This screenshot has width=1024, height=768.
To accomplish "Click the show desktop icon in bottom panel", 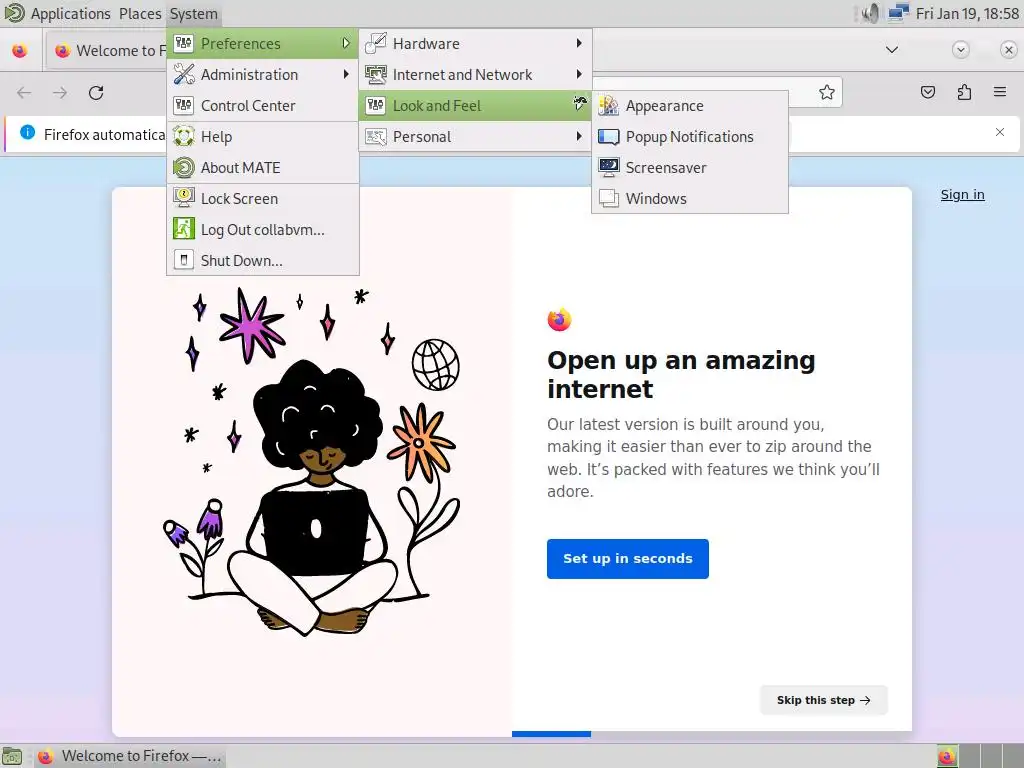I will tap(12, 756).
